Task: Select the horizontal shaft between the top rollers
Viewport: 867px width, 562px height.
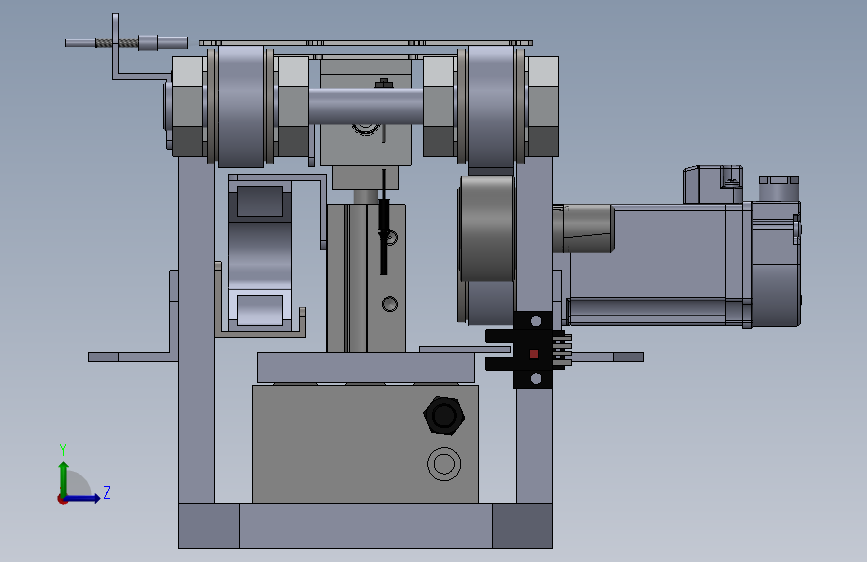Action: (365, 106)
